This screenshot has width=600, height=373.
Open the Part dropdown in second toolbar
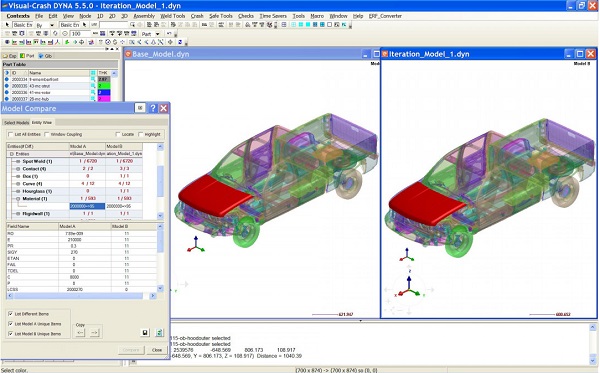[x=157, y=34]
